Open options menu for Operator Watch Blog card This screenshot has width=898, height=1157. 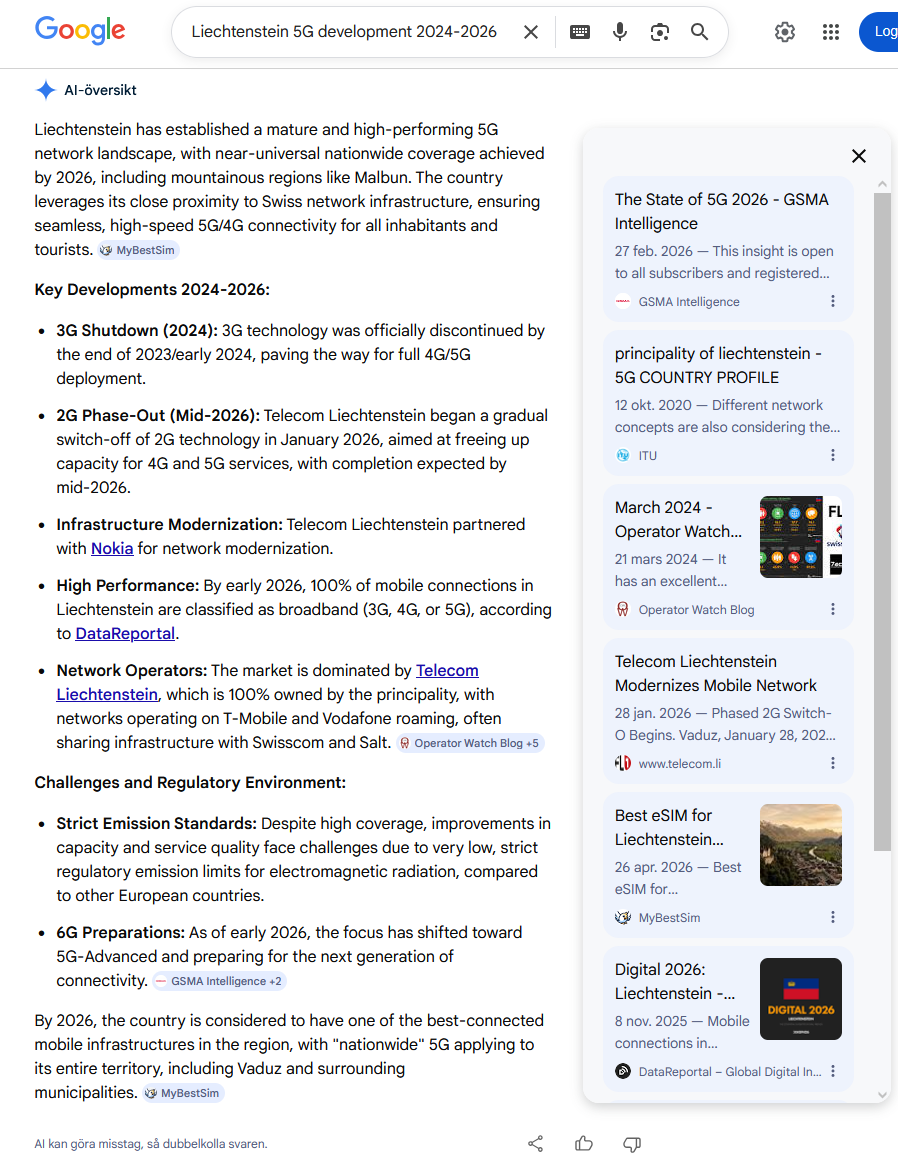[833, 609]
